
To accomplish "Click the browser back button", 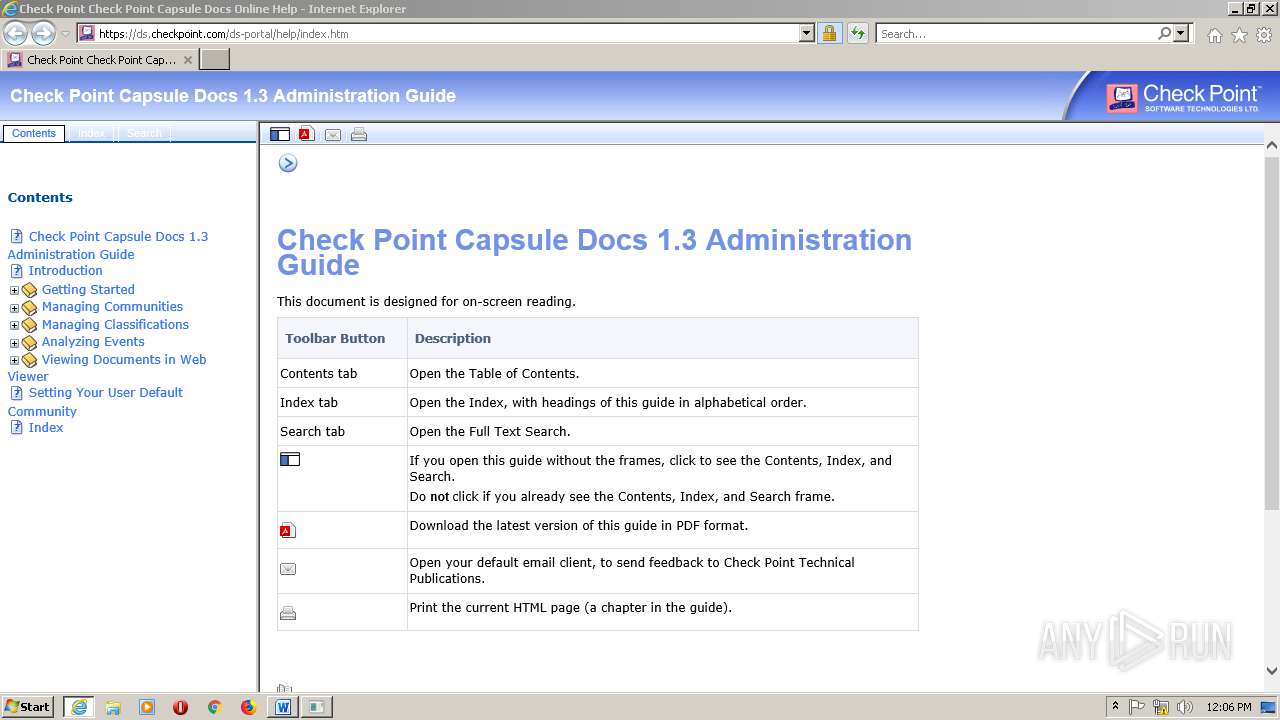I will [15, 33].
